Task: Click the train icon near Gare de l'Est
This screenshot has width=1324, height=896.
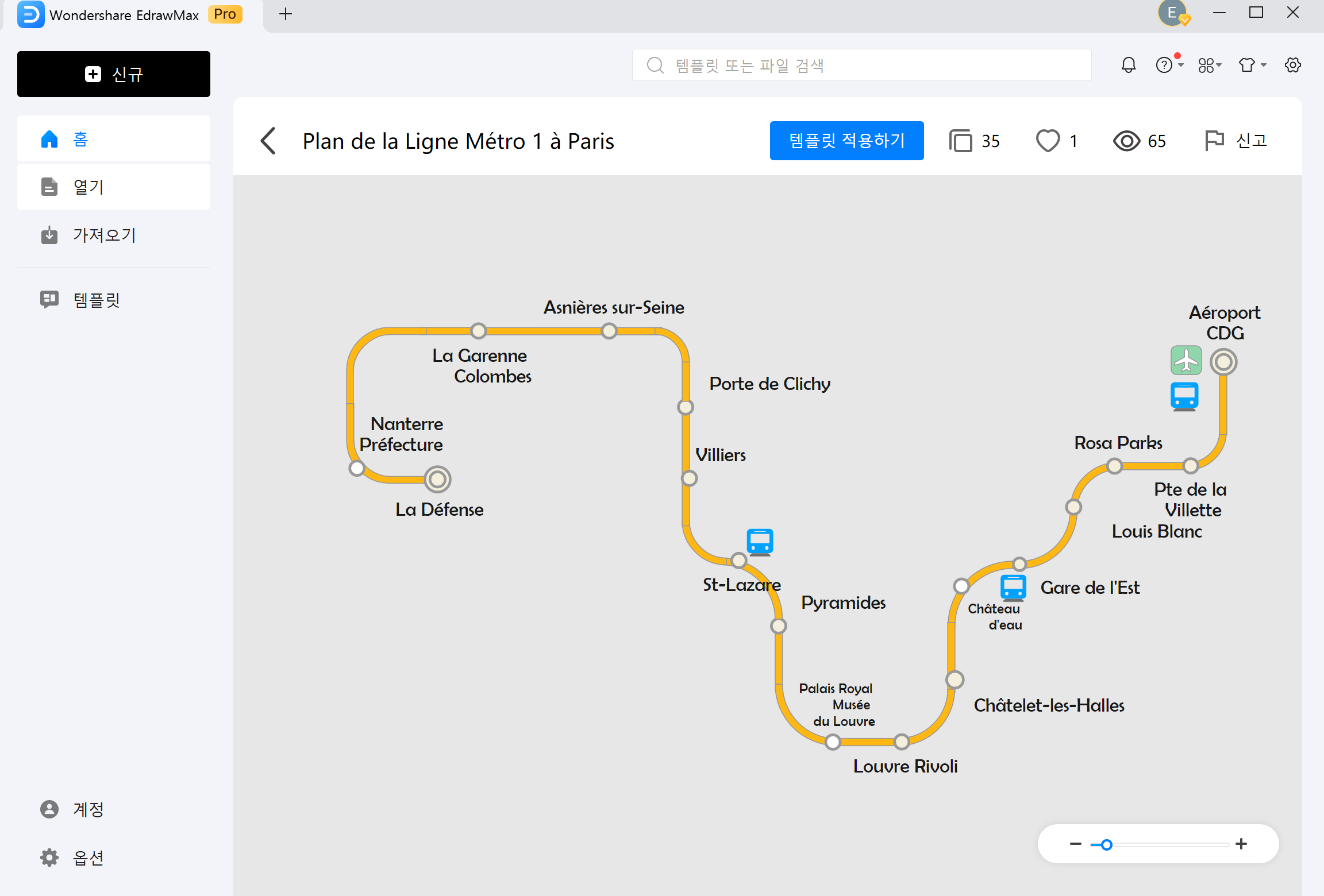Action: pos(1013,588)
